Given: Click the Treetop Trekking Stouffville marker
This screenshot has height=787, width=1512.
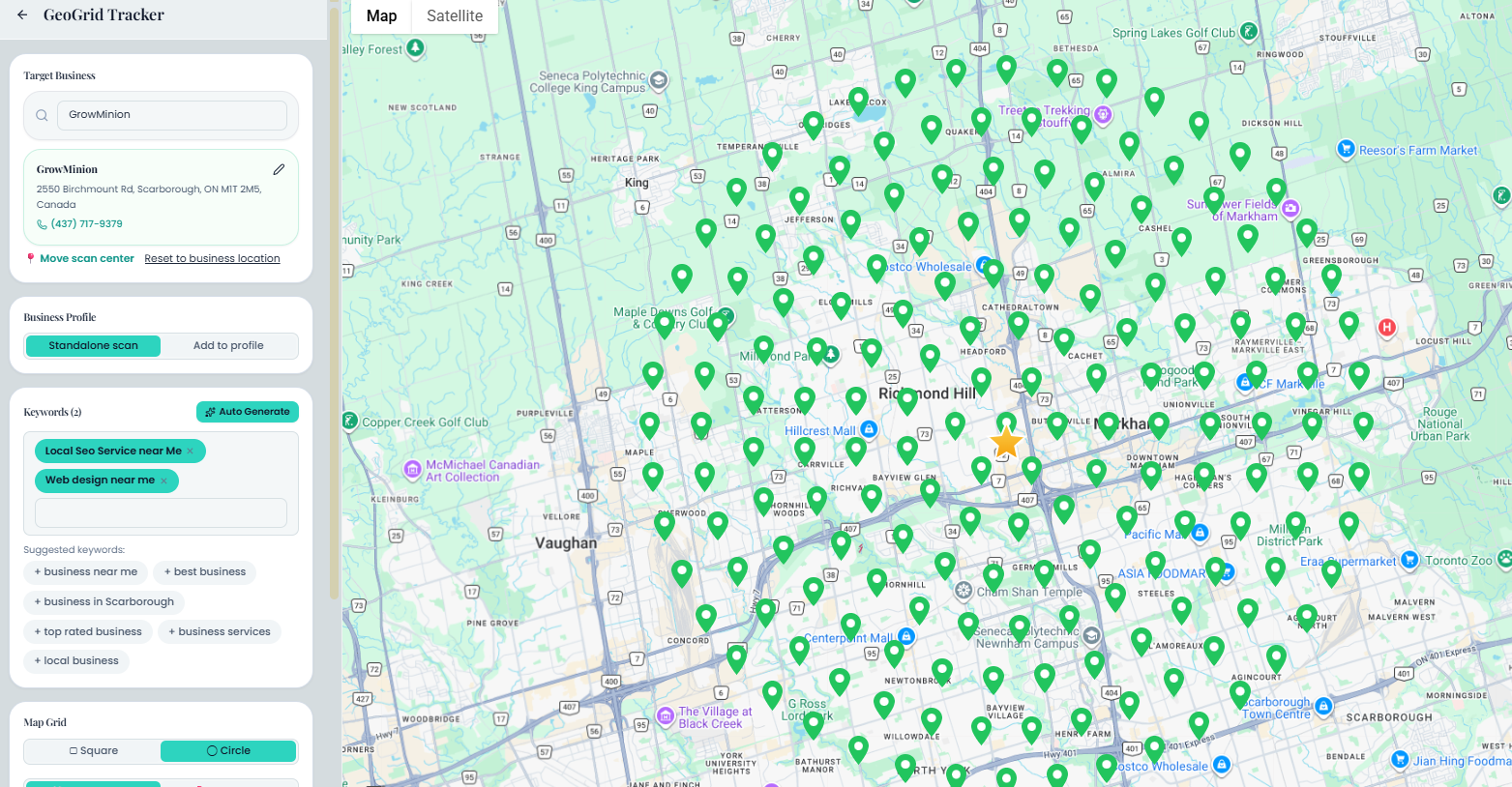Looking at the screenshot, I should point(1102,115).
